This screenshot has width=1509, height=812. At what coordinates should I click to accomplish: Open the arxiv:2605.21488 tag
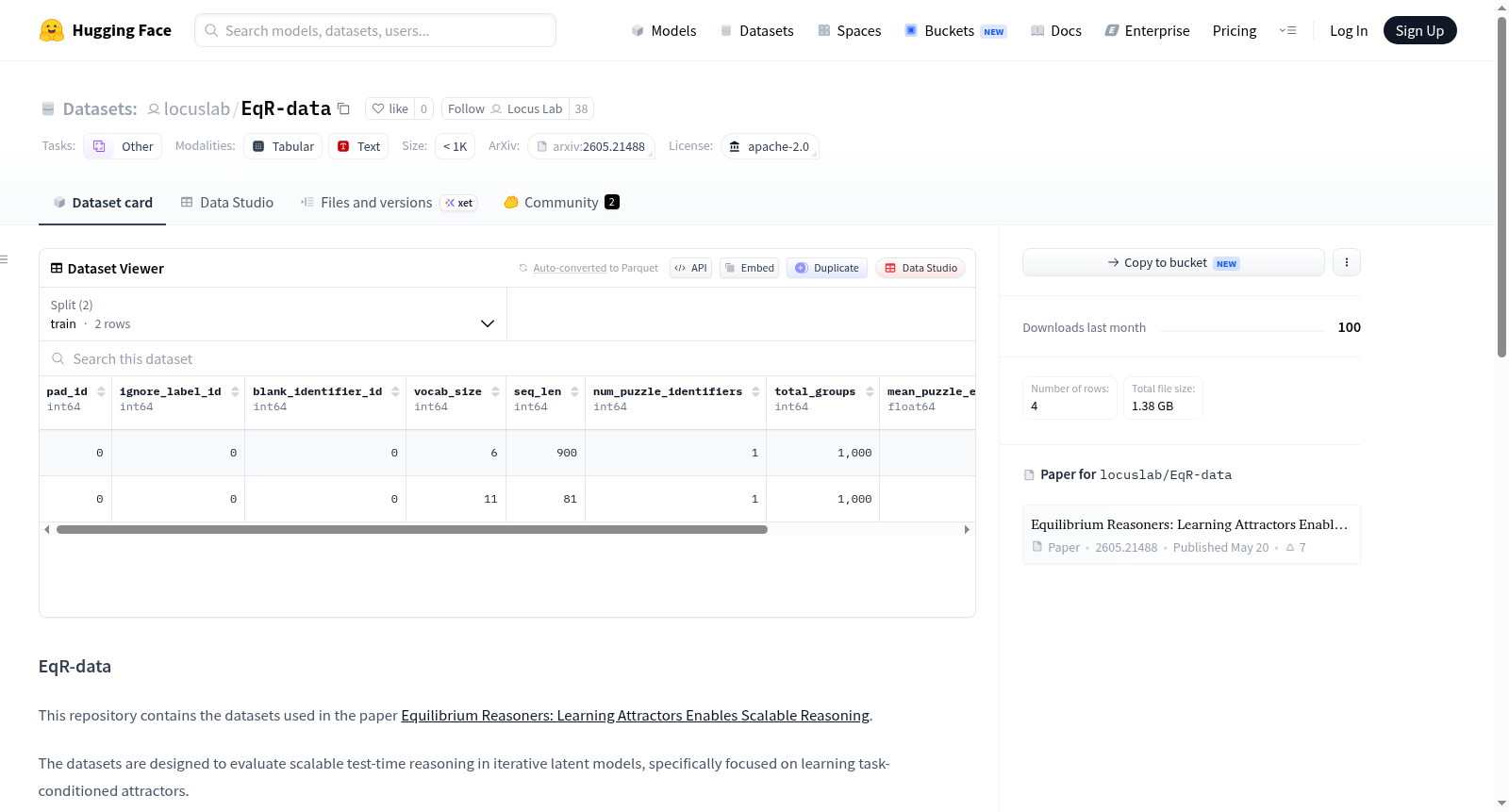590,146
